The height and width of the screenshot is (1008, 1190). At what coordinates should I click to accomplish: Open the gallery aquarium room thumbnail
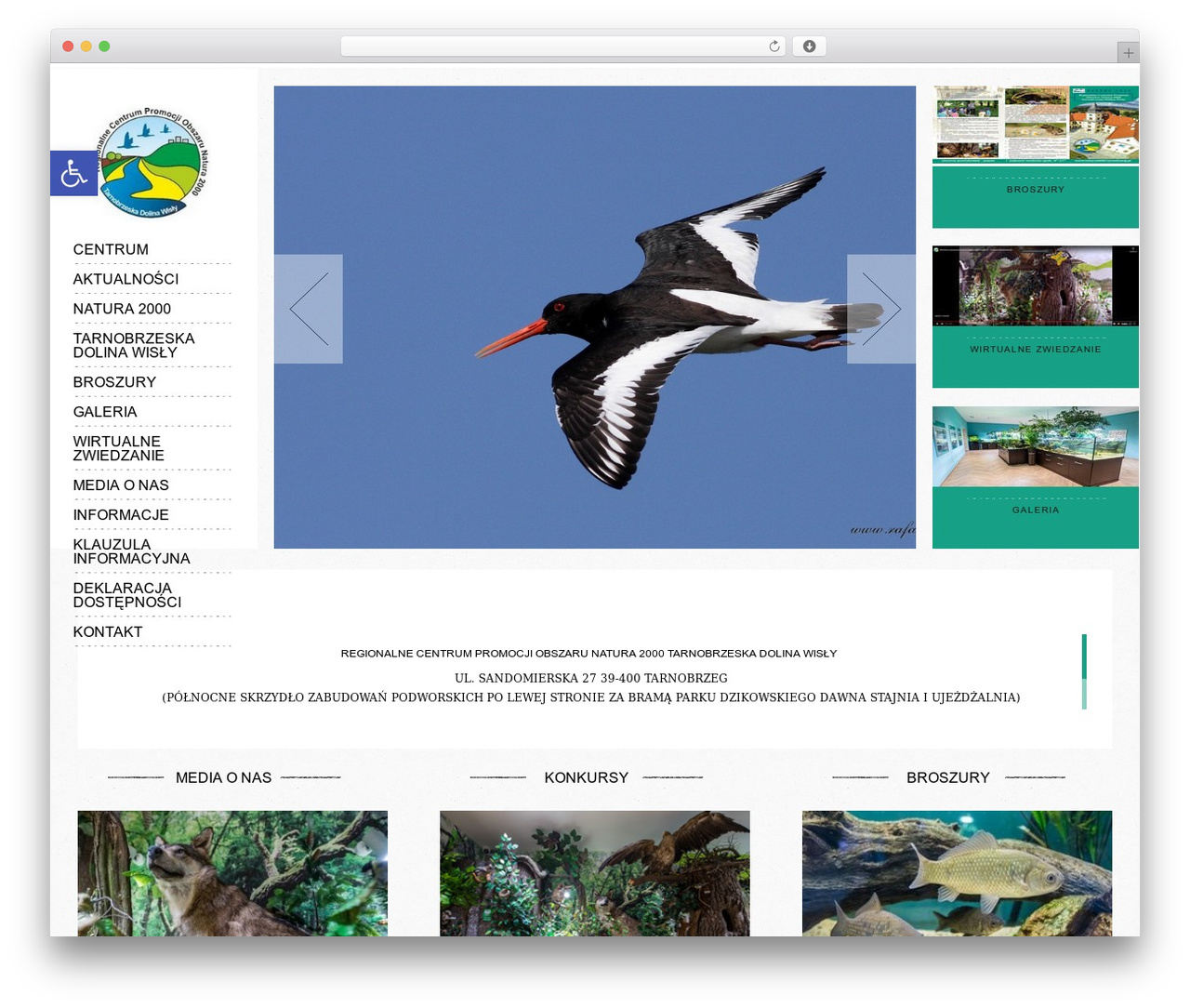coord(1036,446)
